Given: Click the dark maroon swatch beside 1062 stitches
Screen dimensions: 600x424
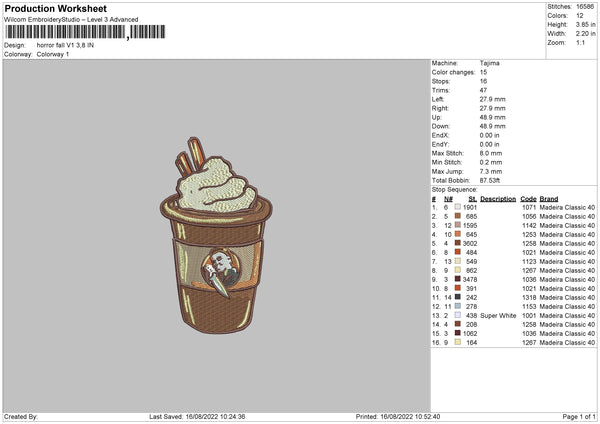Looking at the screenshot, I should 458,333.
